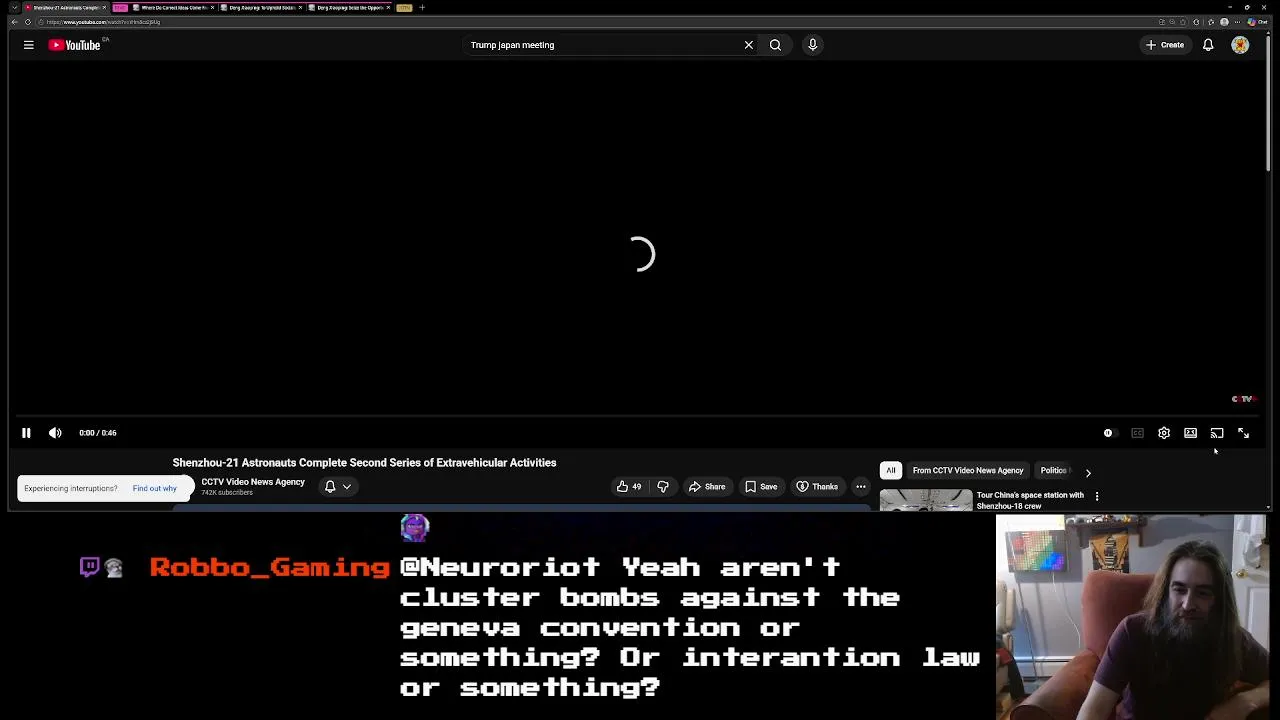1280x720 pixels.
Task: Clear the search box with the X icon
Action: coord(748,45)
